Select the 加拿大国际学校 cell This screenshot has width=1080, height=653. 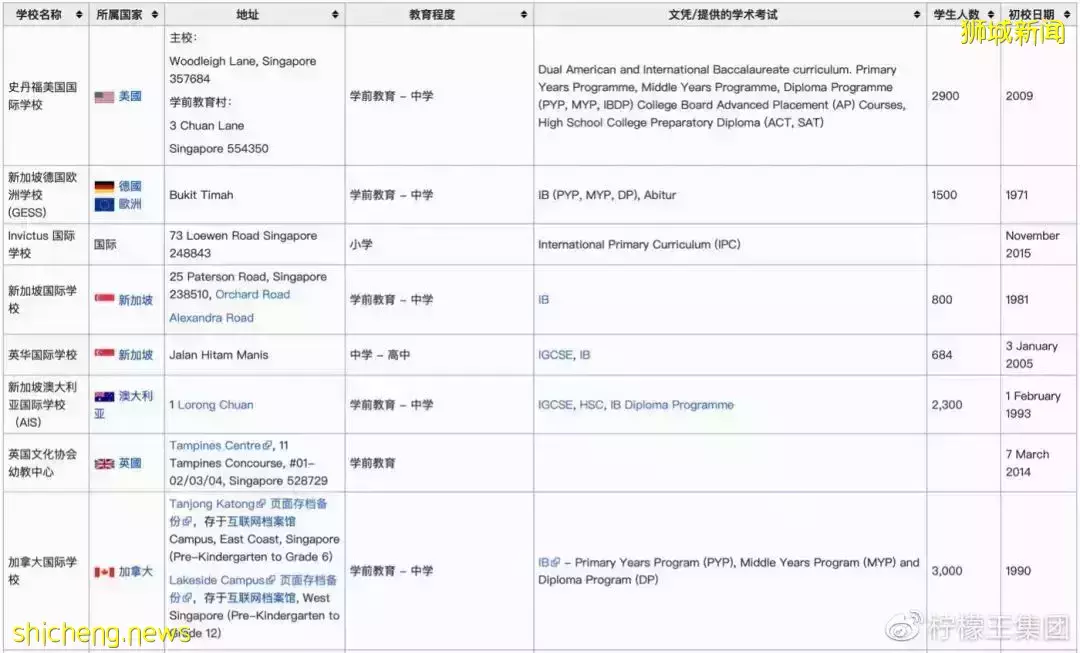pos(46,571)
